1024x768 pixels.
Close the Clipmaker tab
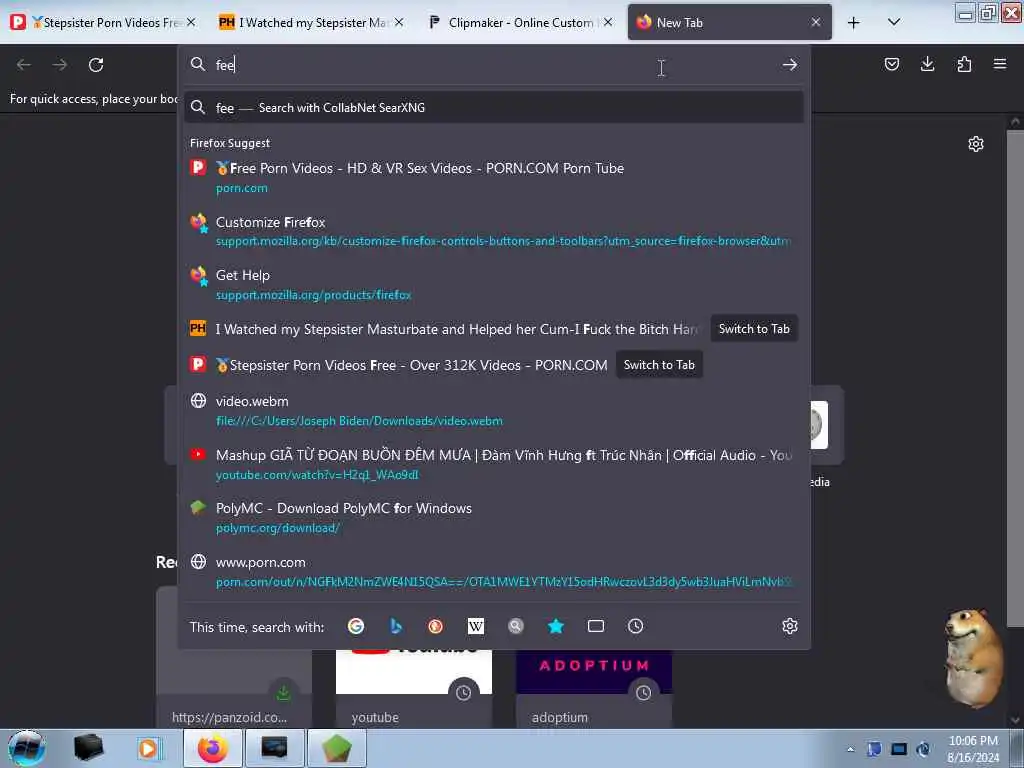tap(608, 22)
